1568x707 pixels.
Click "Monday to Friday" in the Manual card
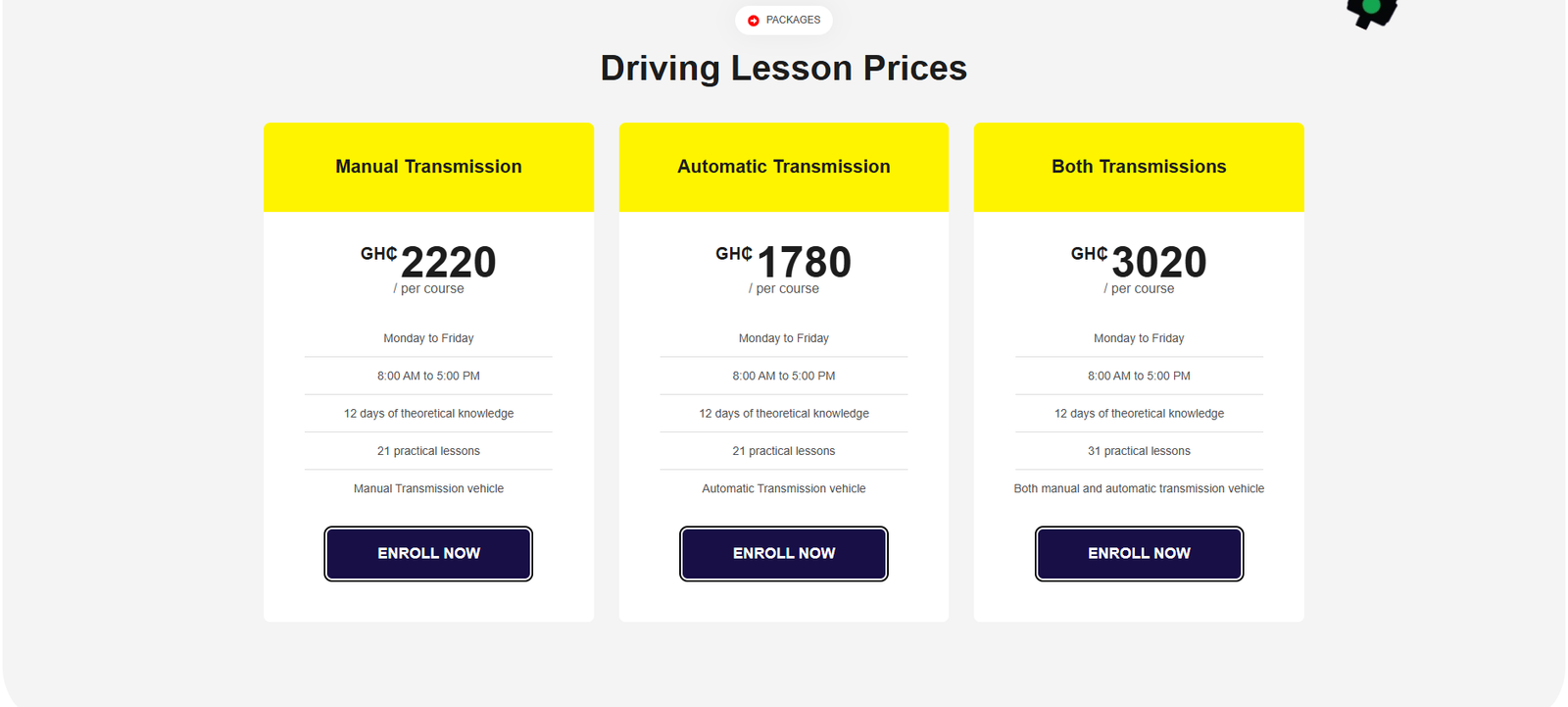(428, 338)
